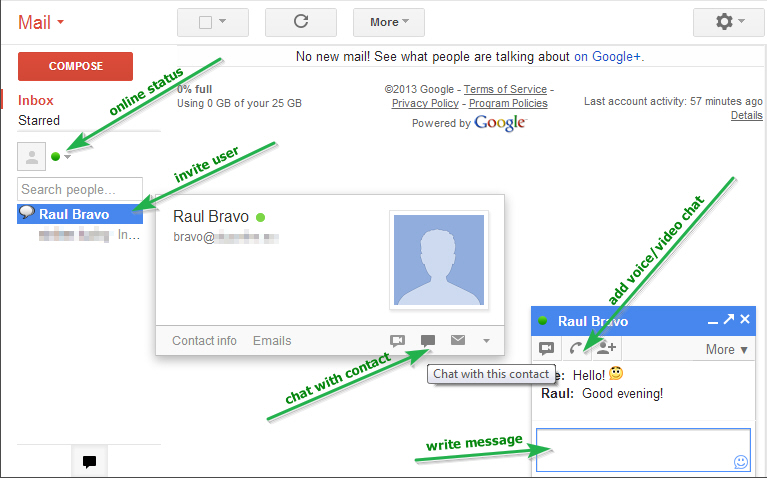Open the Terms of Service link

click(505, 90)
